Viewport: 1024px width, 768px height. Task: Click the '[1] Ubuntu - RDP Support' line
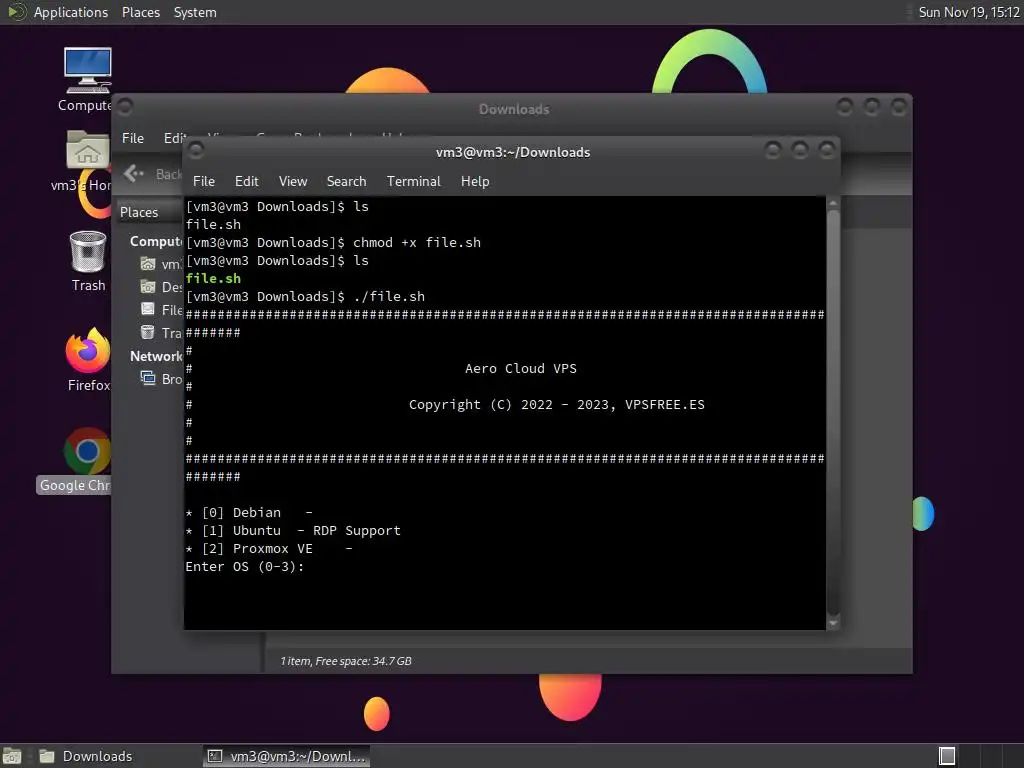293,531
